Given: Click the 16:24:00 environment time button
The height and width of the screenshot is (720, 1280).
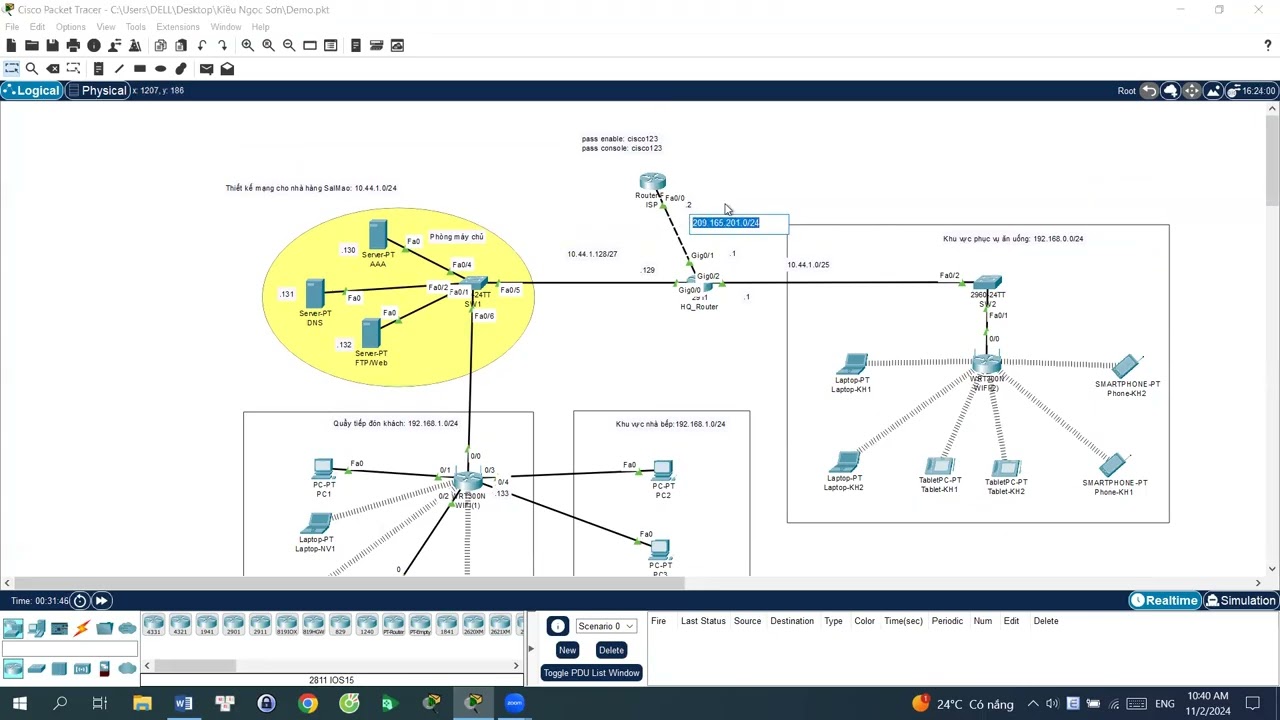Looking at the screenshot, I should 1251,91.
